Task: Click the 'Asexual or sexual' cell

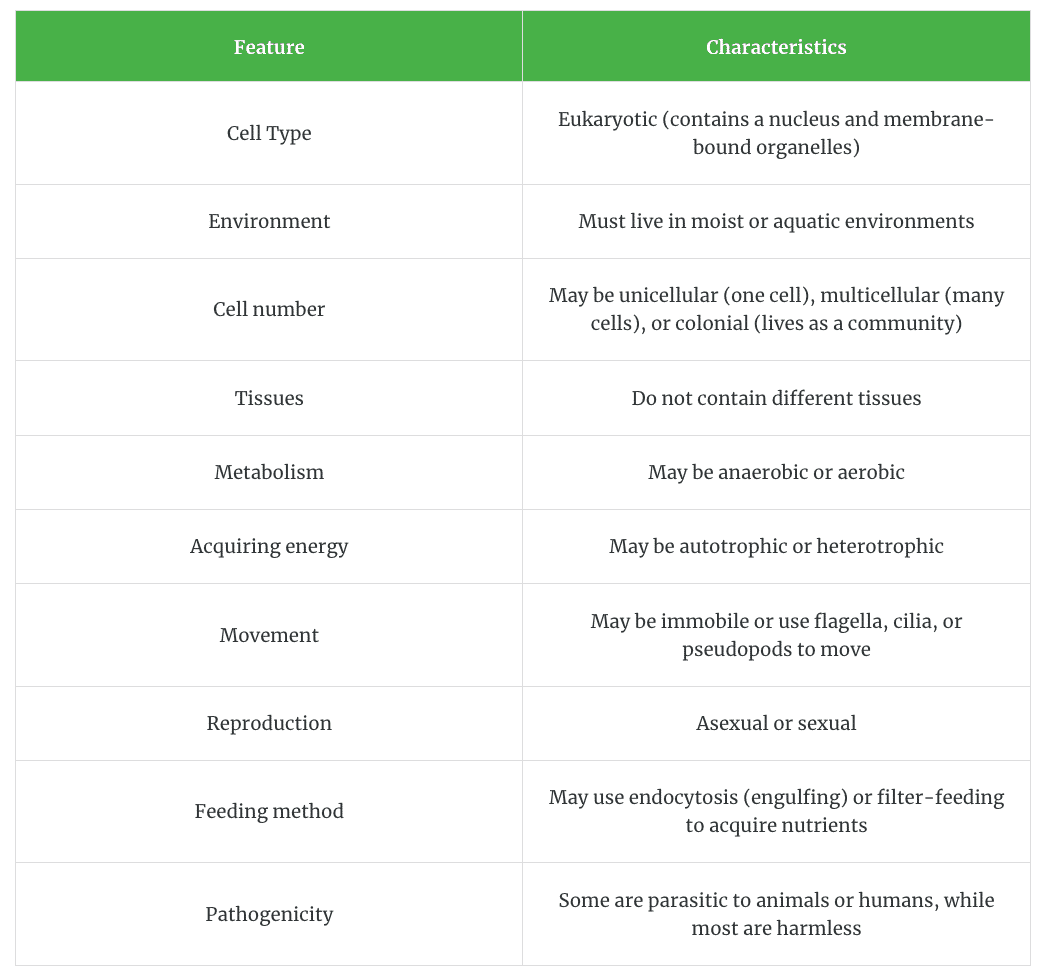Action: click(x=776, y=723)
